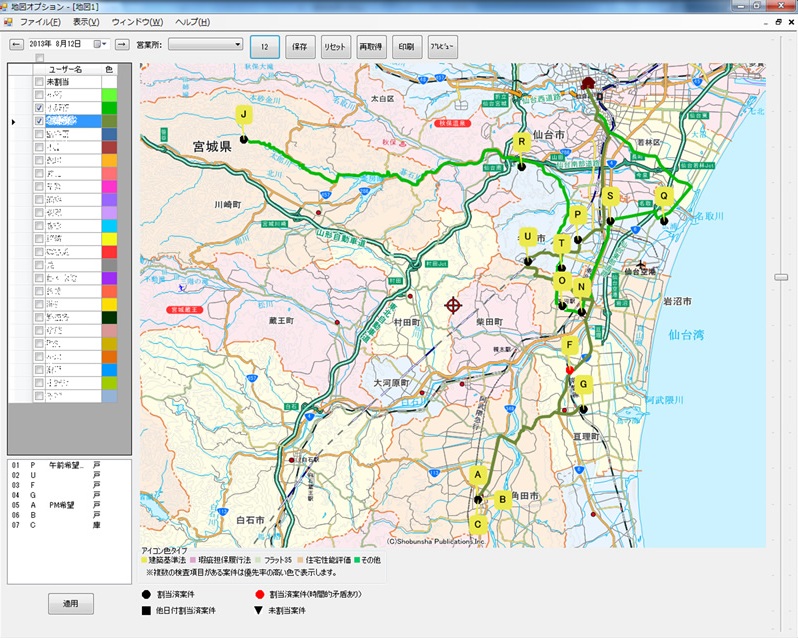Open the 表示(V) menu
798x638 pixels.
[86, 22]
